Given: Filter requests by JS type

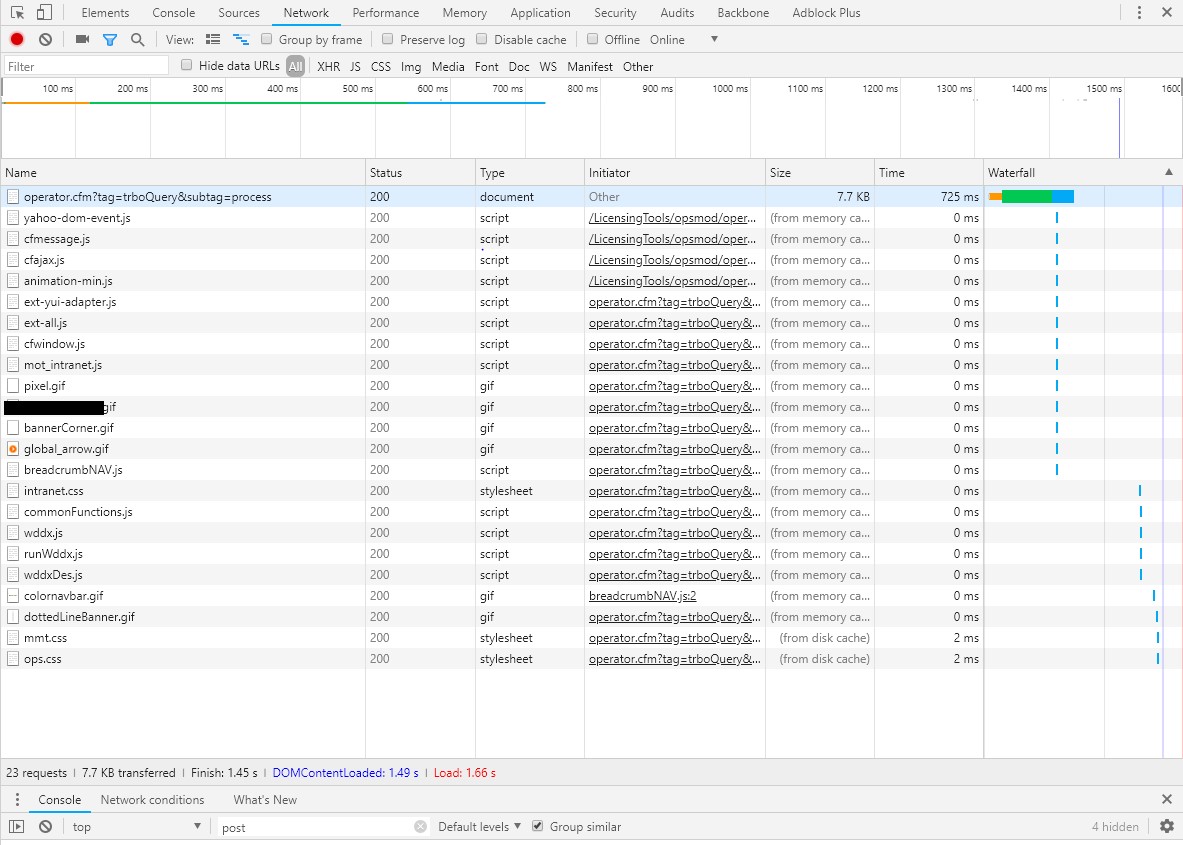Looking at the screenshot, I should tap(355, 66).
